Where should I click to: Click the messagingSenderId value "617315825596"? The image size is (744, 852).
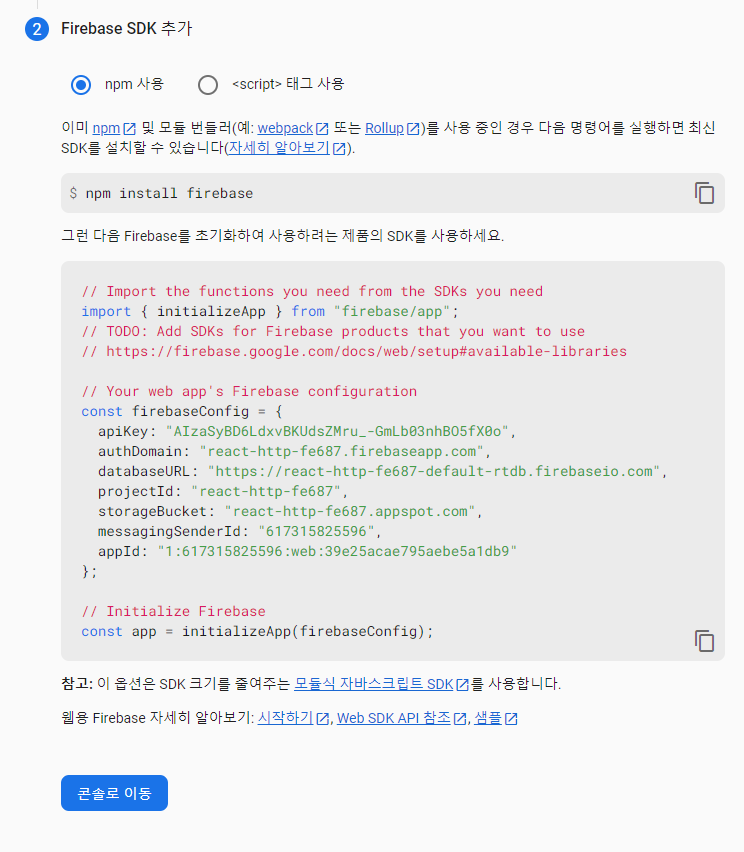point(316,531)
